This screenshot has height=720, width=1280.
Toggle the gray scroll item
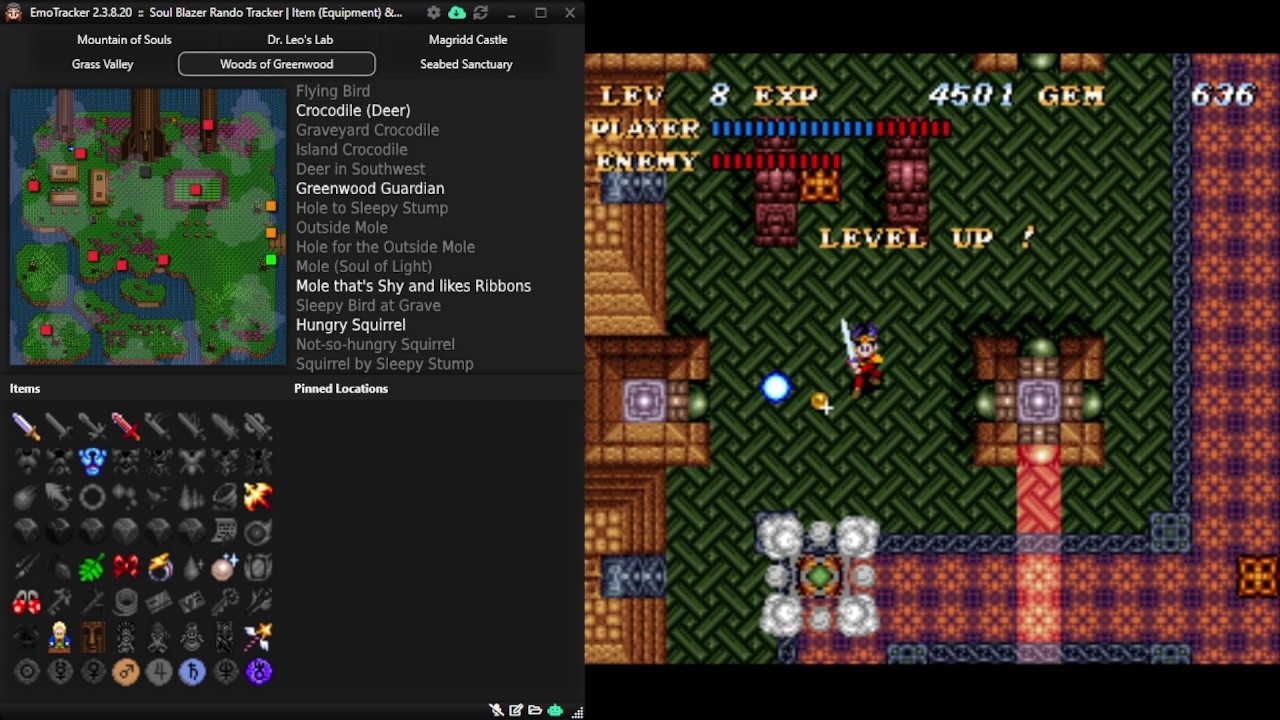pyautogui.click(x=224, y=532)
